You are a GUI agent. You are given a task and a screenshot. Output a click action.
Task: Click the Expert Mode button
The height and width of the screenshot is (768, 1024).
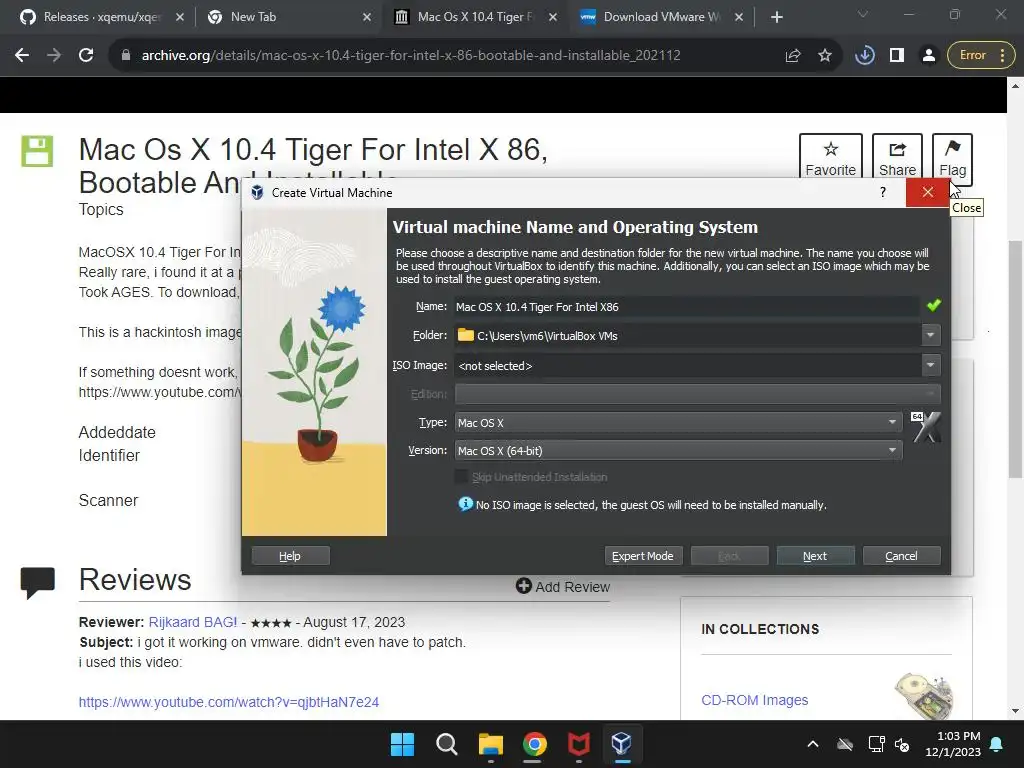[643, 556]
